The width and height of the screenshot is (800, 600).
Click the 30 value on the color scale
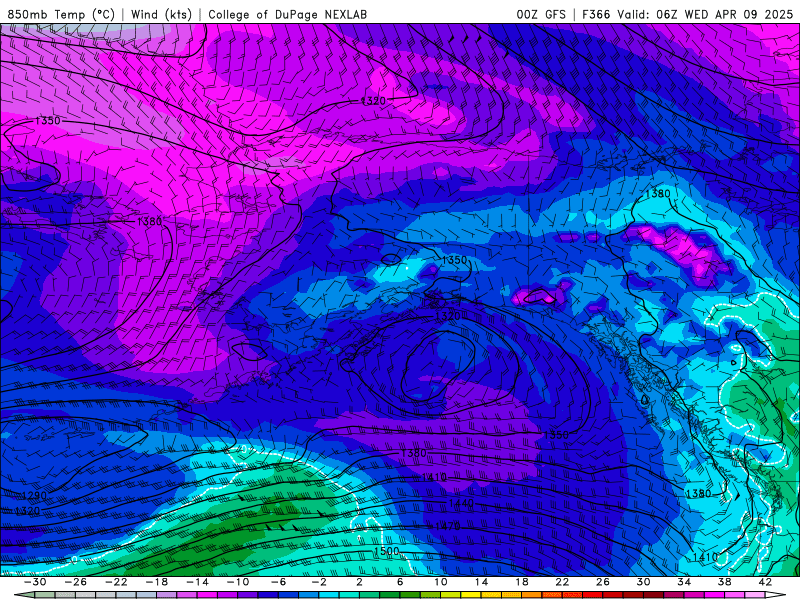tap(643, 582)
